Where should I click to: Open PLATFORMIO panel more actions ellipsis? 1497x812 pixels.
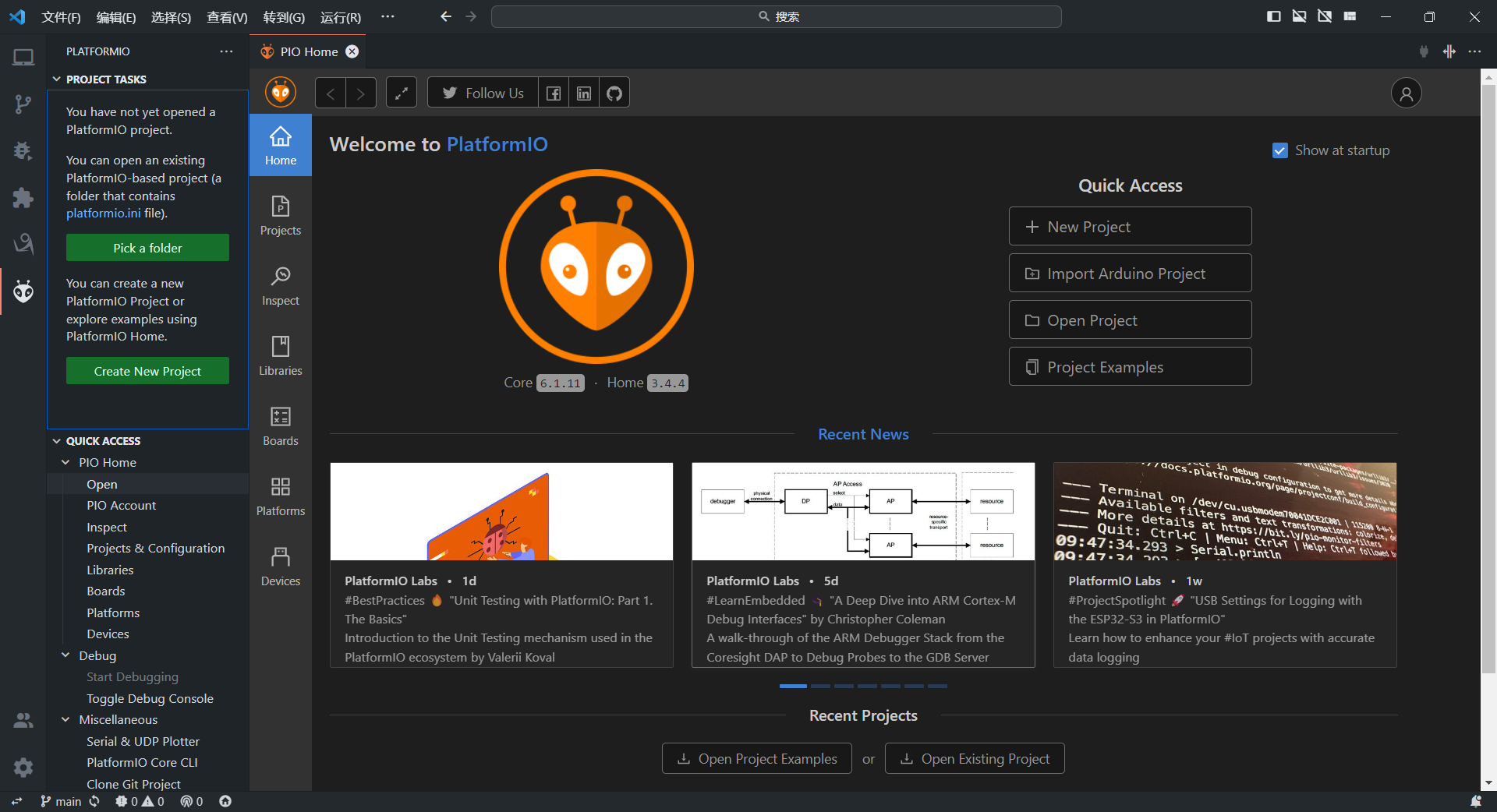226,51
